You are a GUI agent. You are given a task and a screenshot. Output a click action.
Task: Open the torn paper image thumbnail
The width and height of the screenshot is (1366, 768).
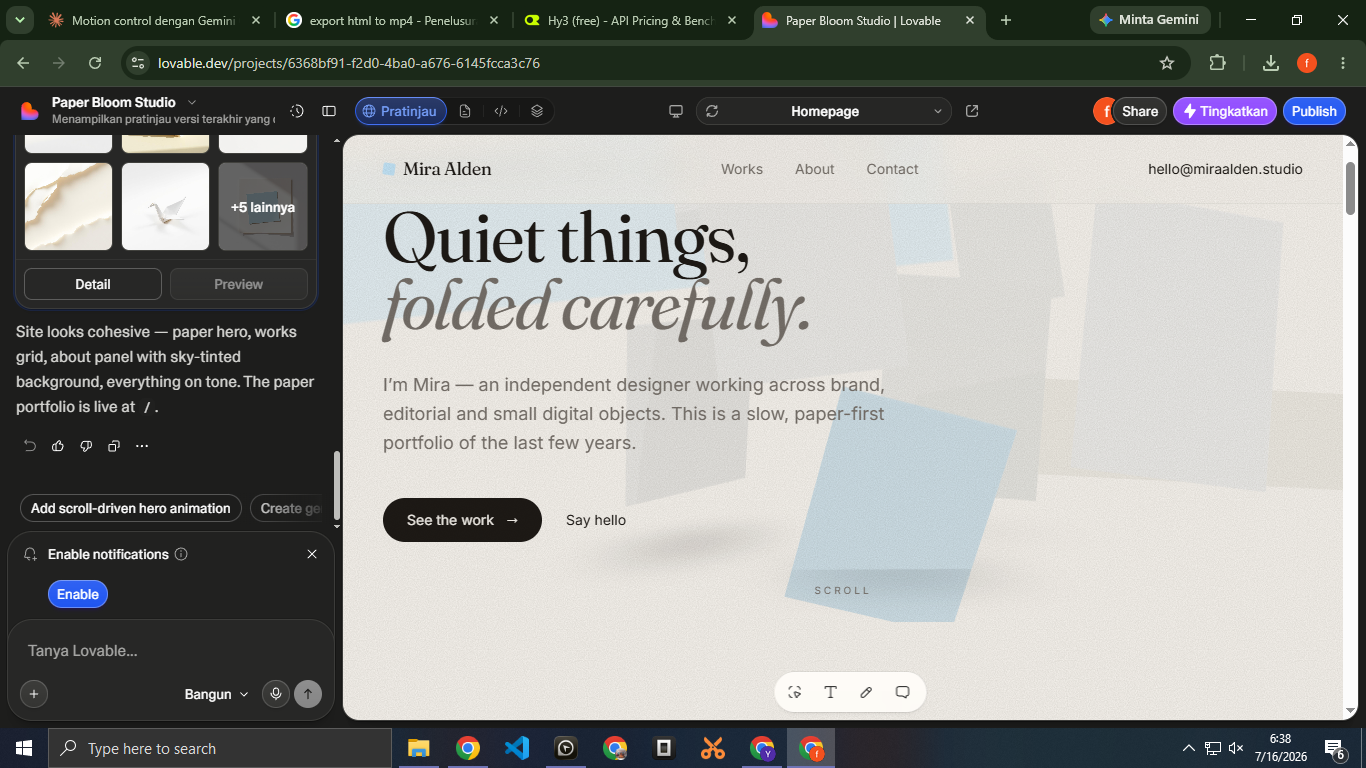68,207
